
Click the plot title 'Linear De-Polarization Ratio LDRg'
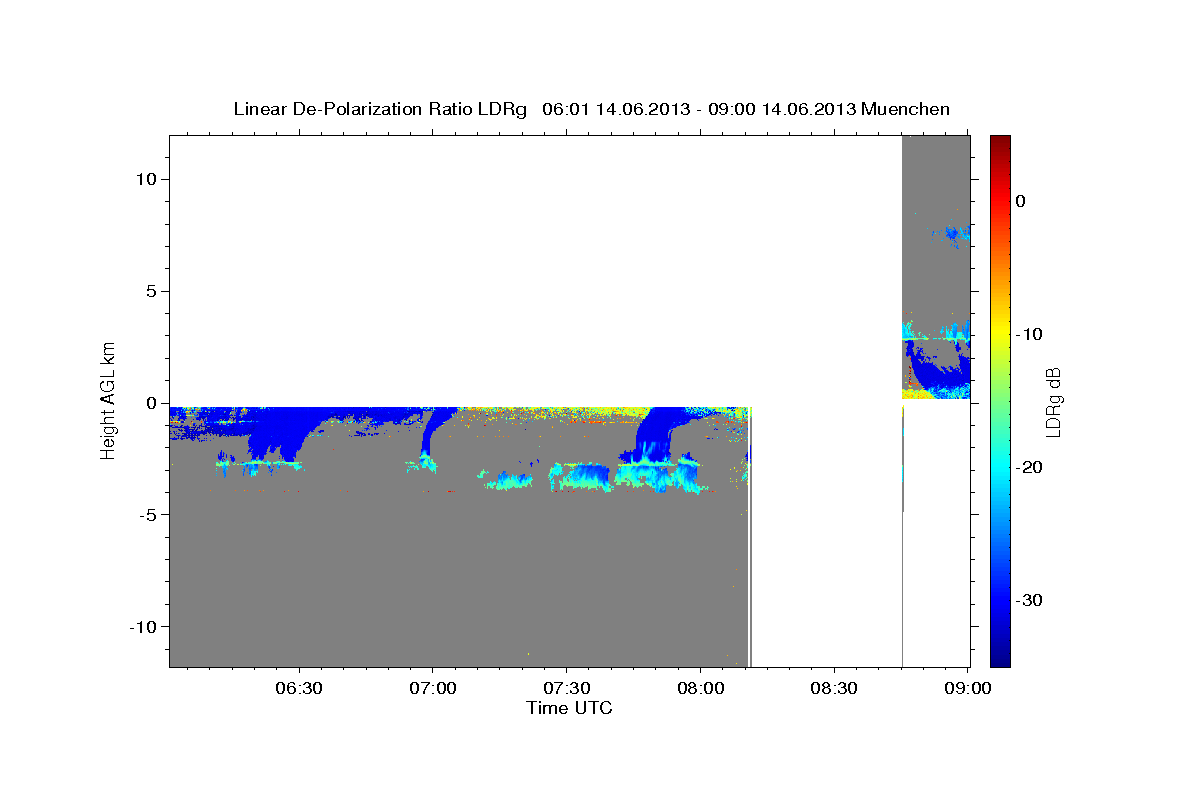380,109
